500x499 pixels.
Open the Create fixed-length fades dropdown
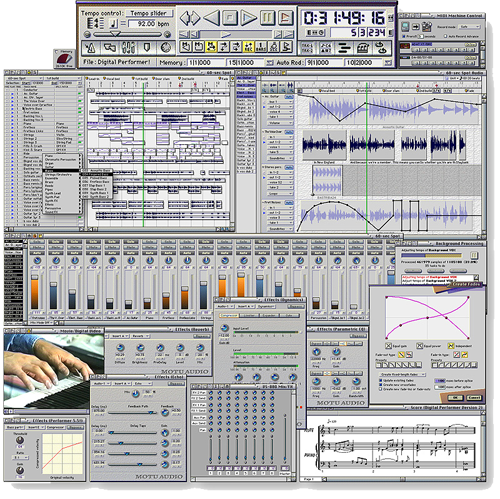pos(403,374)
